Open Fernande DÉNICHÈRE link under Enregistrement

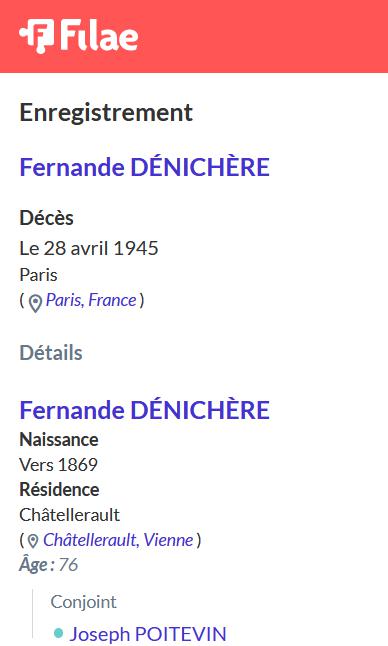[x=145, y=167]
